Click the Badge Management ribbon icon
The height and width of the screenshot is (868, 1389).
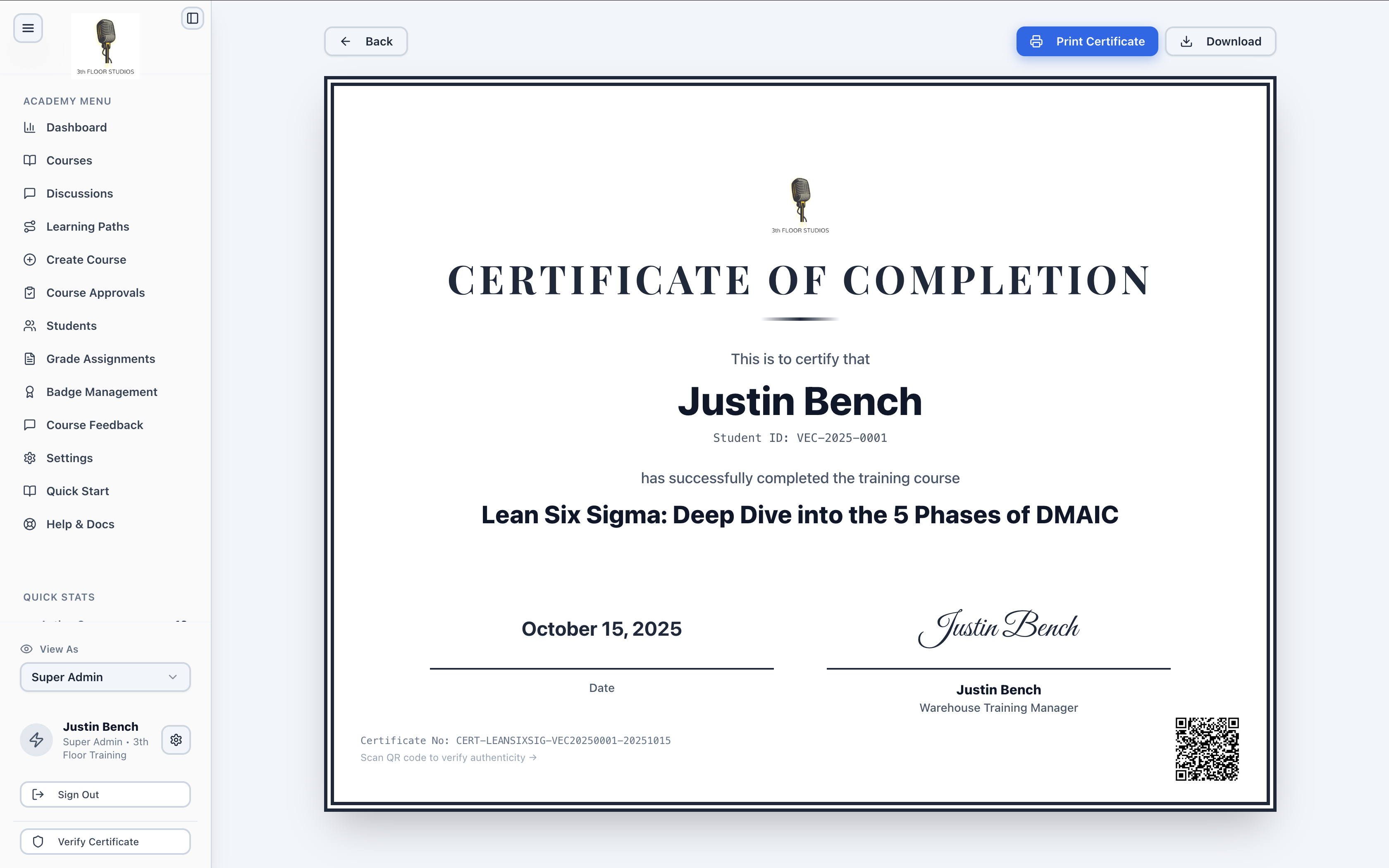[x=30, y=392]
